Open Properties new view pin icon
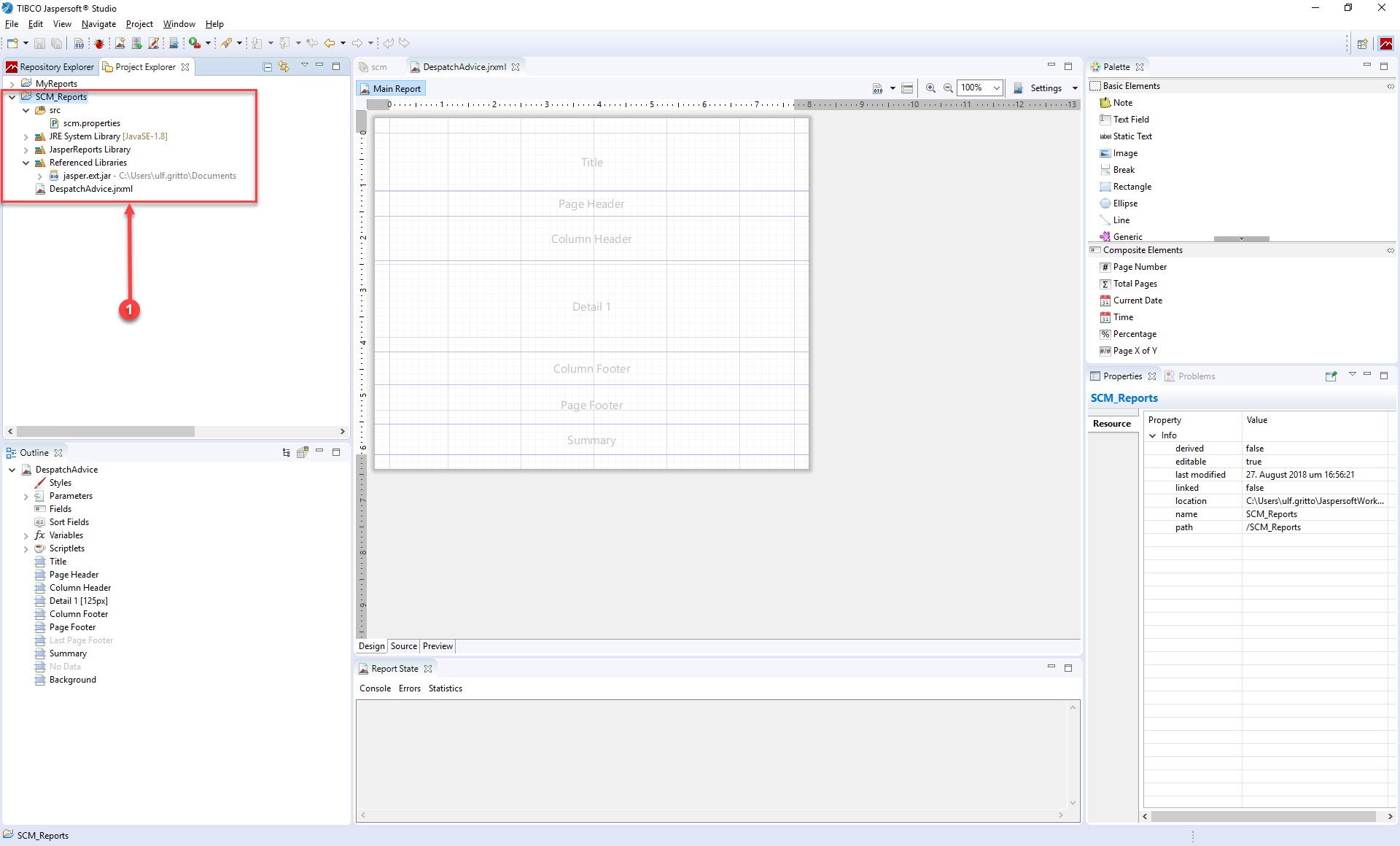 tap(1331, 376)
